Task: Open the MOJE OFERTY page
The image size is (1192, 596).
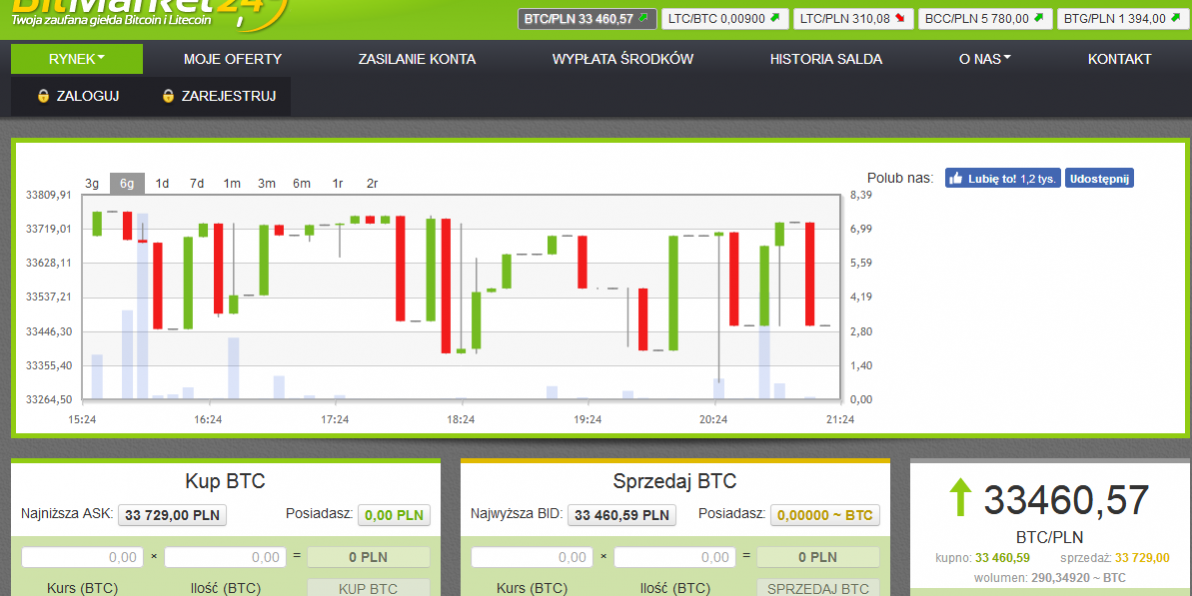Action: (x=233, y=59)
